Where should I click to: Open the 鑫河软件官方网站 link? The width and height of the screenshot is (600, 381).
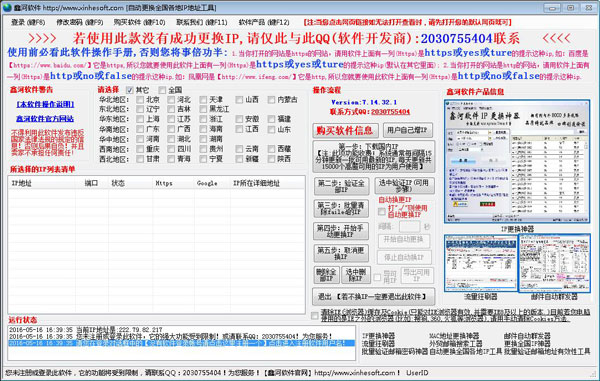point(45,119)
